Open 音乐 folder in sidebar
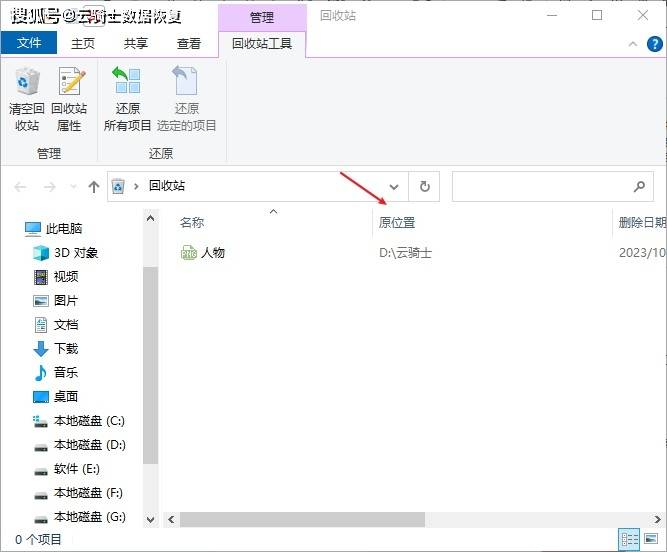 tap(56, 373)
